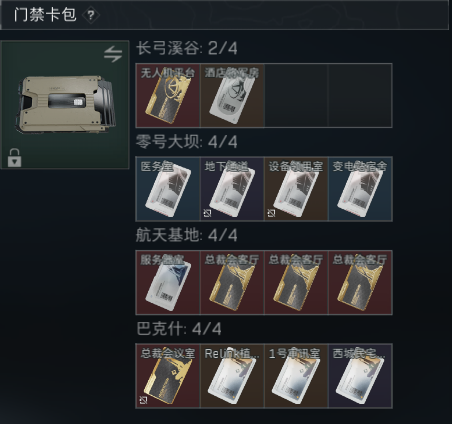The image size is (452, 424).
Task: Select the 设备领用室 keycard
Action: click(x=296, y=189)
